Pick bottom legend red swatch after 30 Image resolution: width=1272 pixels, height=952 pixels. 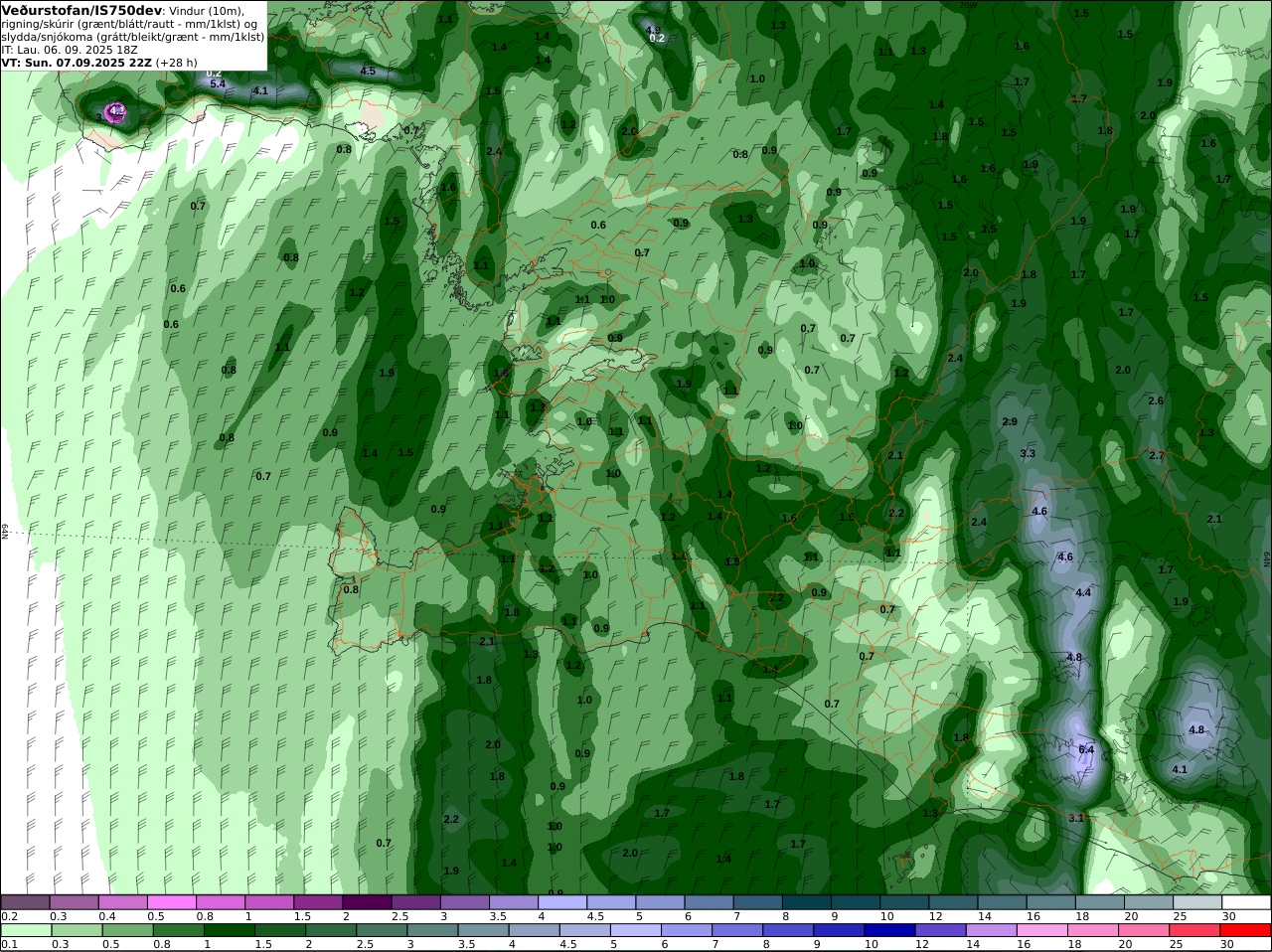coord(1245,930)
